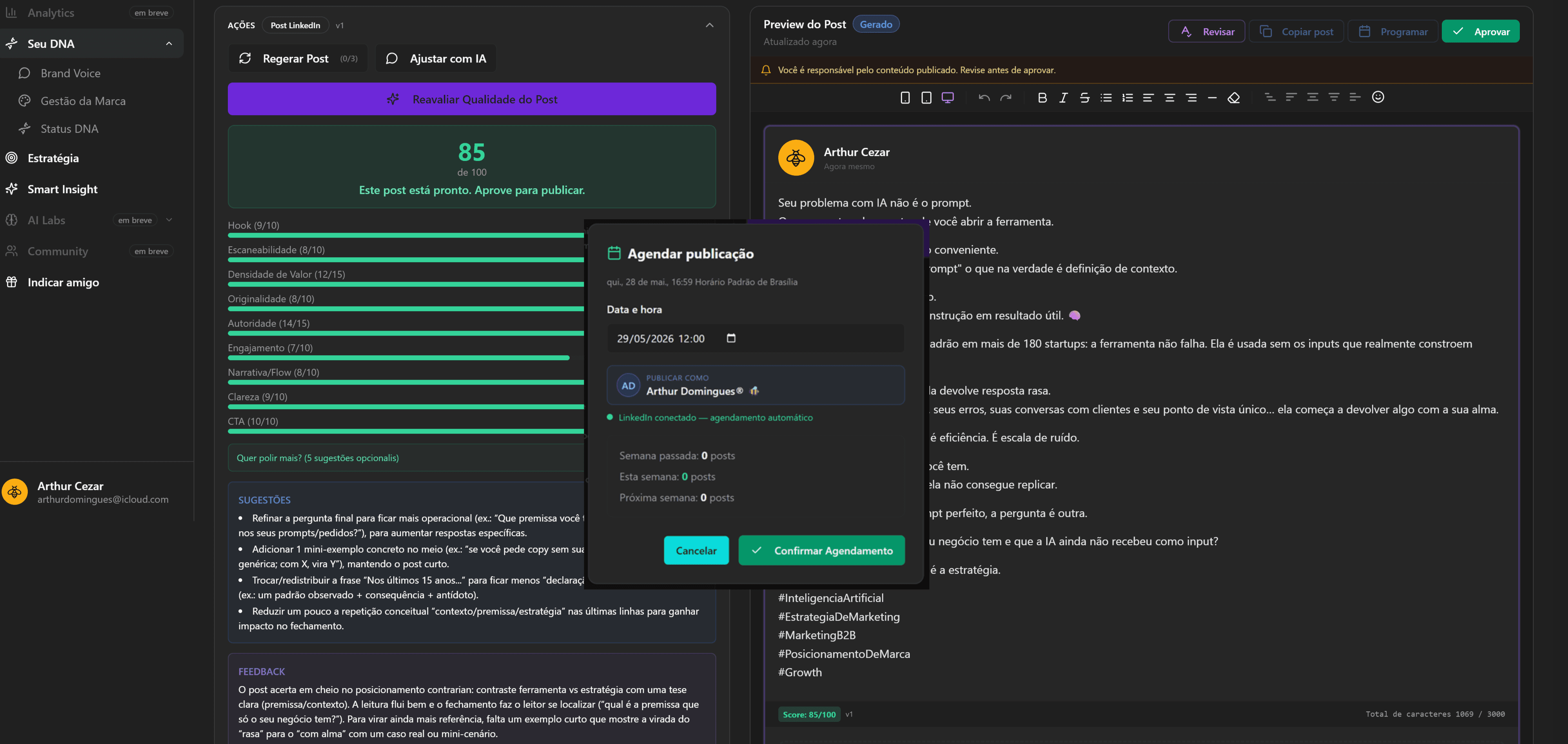
Task: Approve the post with Aprovar
Action: (1480, 31)
